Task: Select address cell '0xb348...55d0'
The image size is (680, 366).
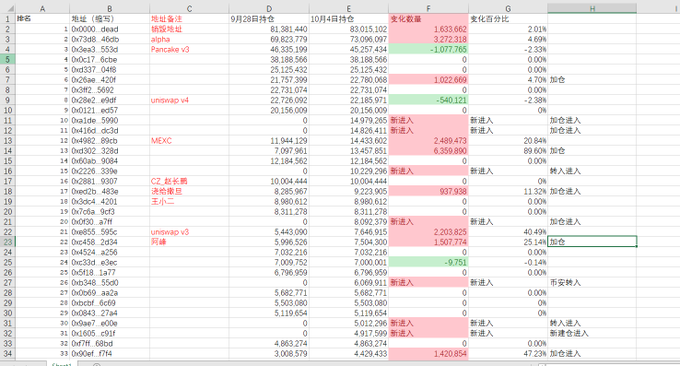Action: point(109,283)
